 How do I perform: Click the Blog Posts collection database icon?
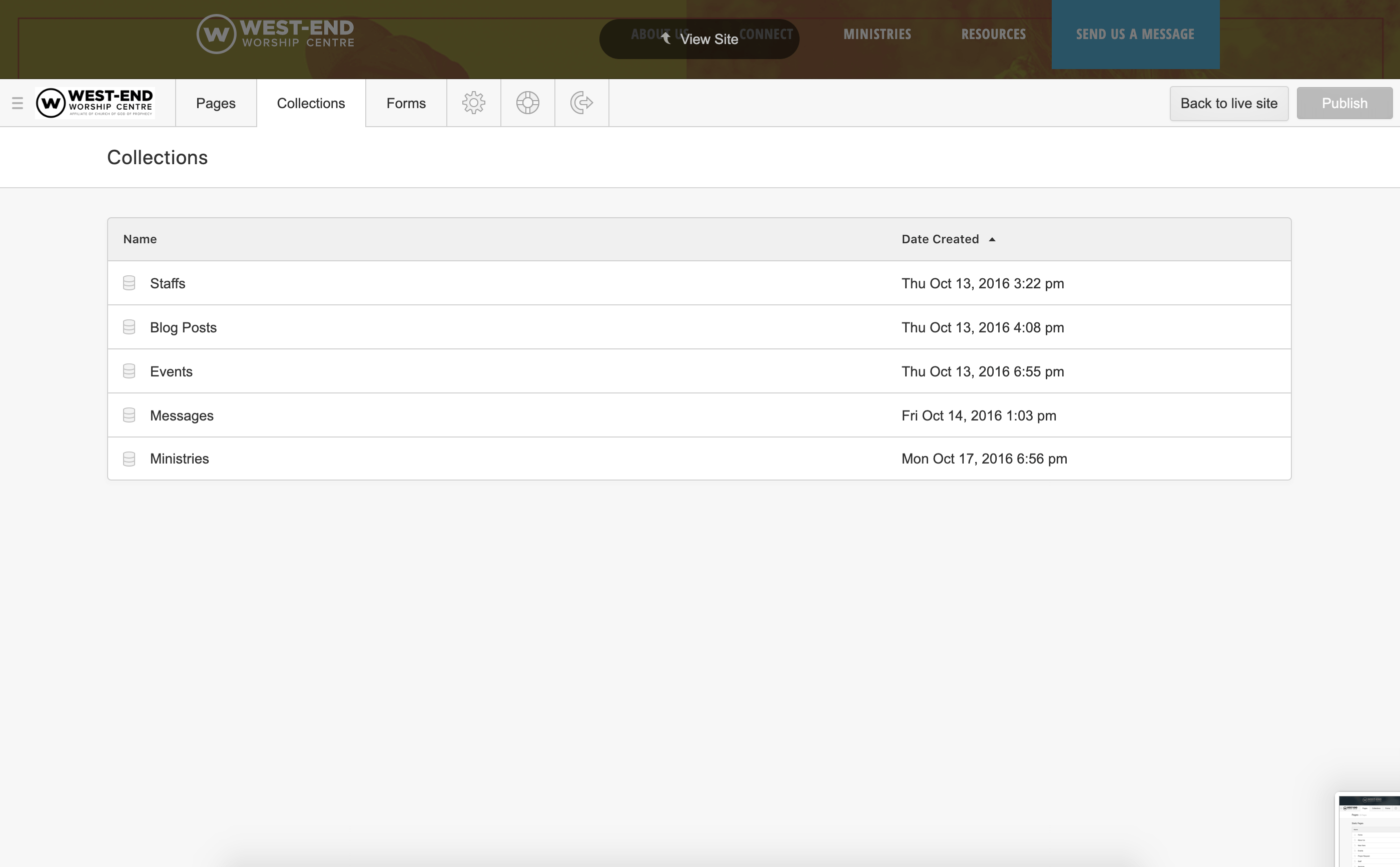click(129, 327)
